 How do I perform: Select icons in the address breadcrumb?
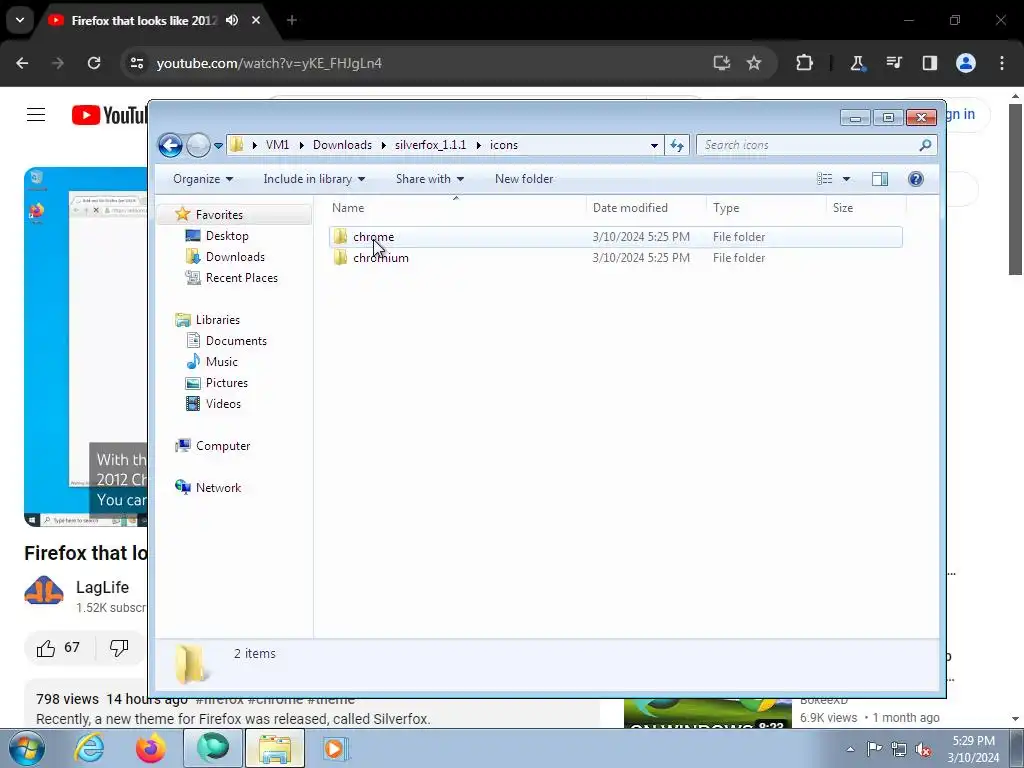(x=504, y=145)
